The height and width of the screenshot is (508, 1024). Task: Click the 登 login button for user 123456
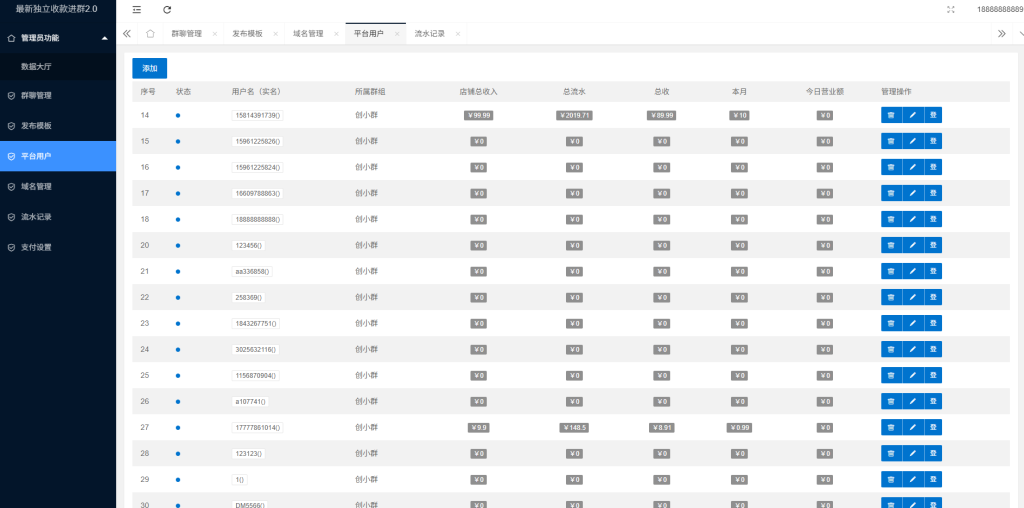click(x=933, y=245)
